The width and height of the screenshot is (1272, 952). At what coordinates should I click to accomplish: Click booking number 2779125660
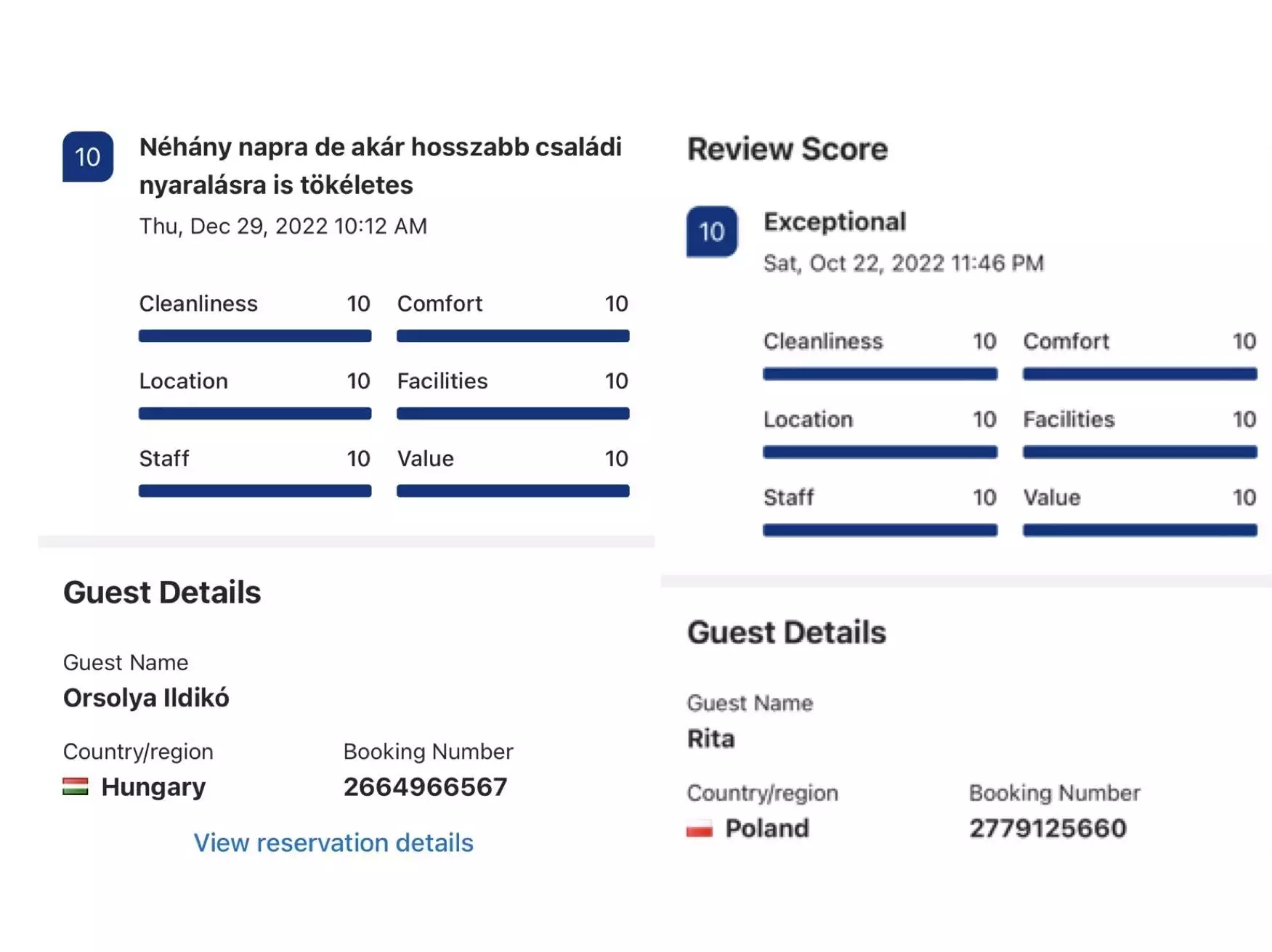click(x=1048, y=829)
